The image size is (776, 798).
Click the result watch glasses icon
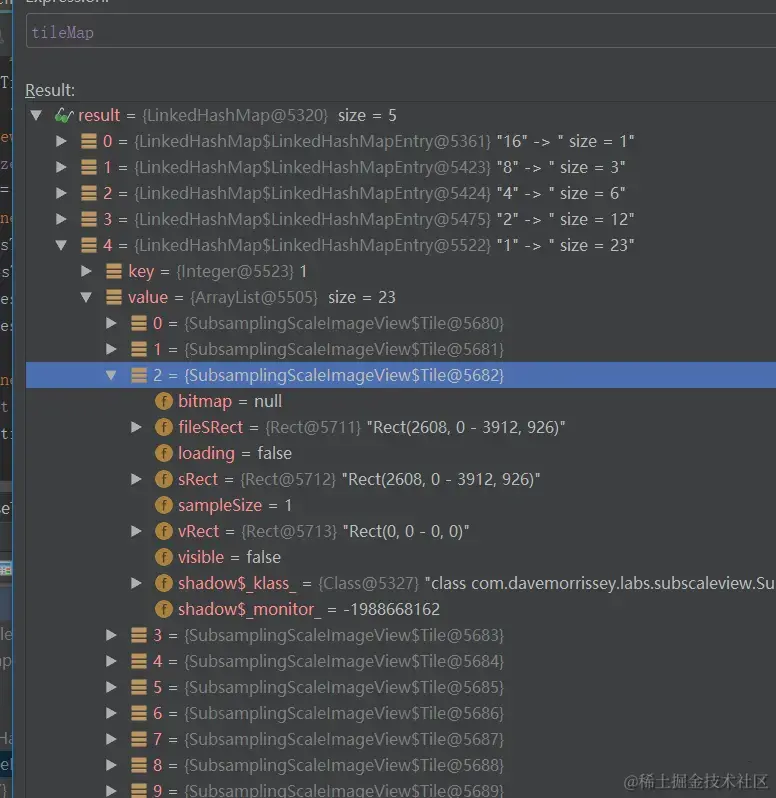click(64, 116)
